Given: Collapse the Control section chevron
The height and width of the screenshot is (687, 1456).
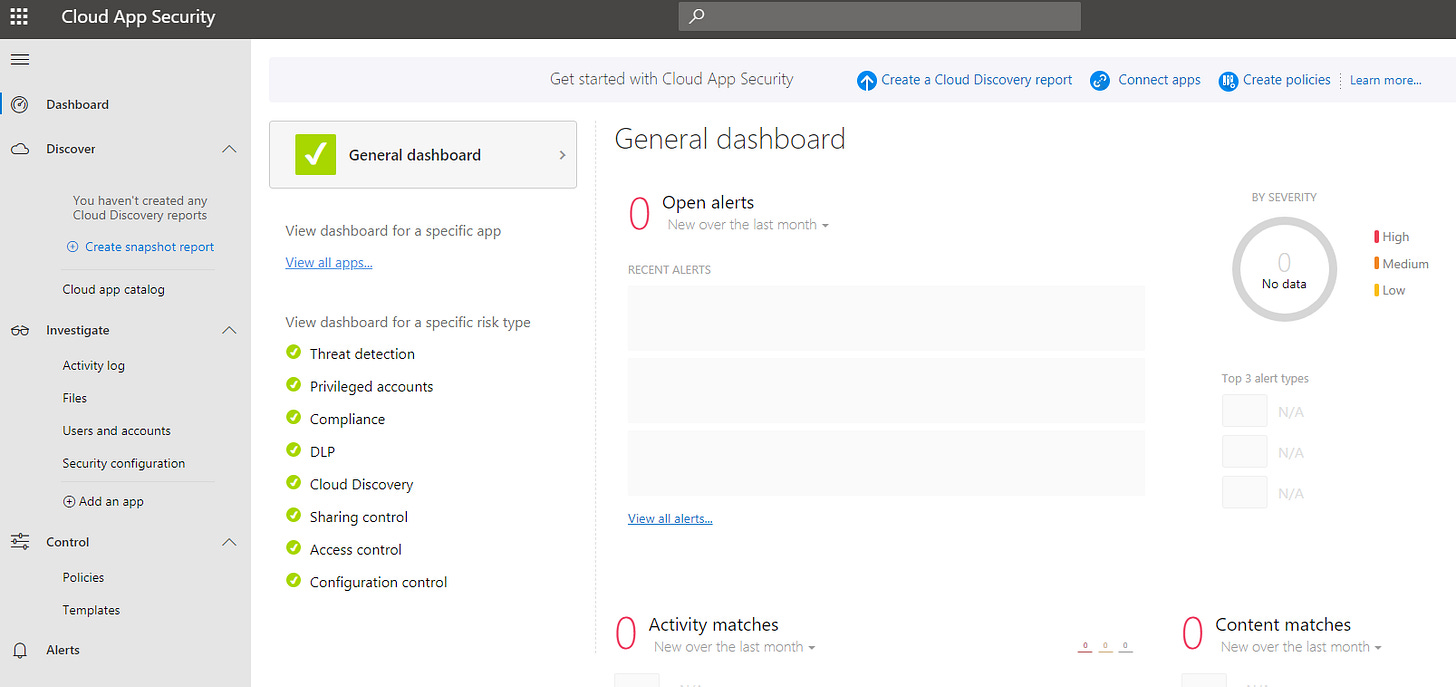Looking at the screenshot, I should click(229, 542).
